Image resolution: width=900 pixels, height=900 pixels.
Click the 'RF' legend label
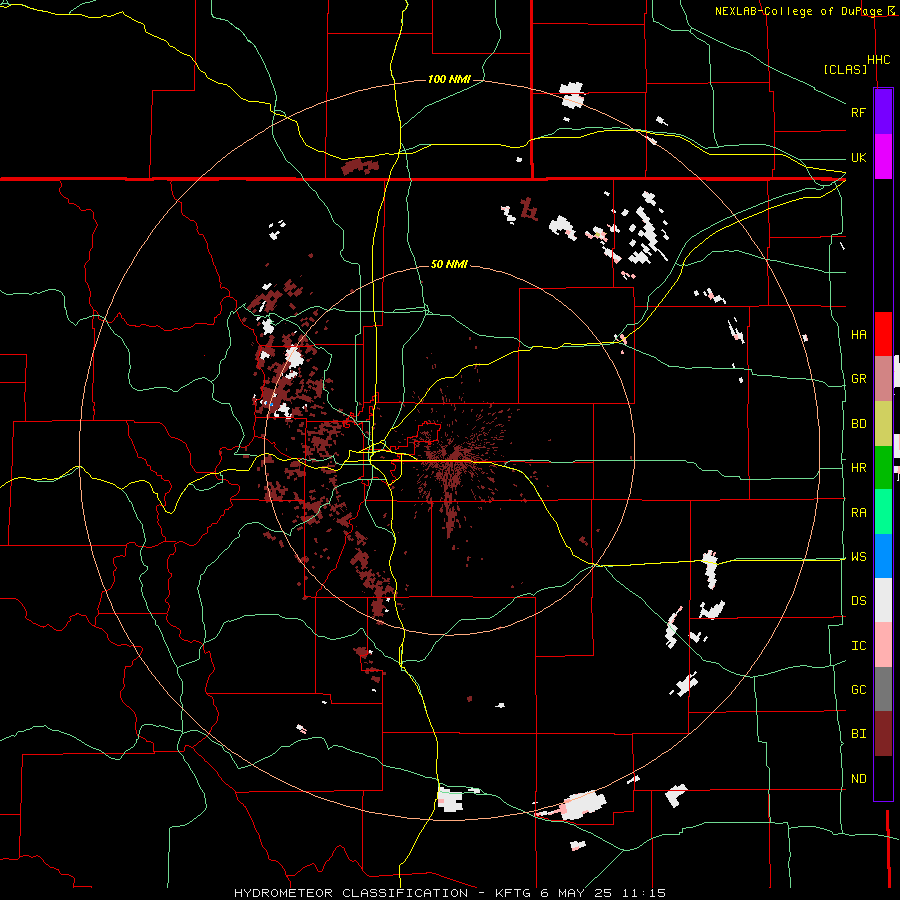pos(858,112)
